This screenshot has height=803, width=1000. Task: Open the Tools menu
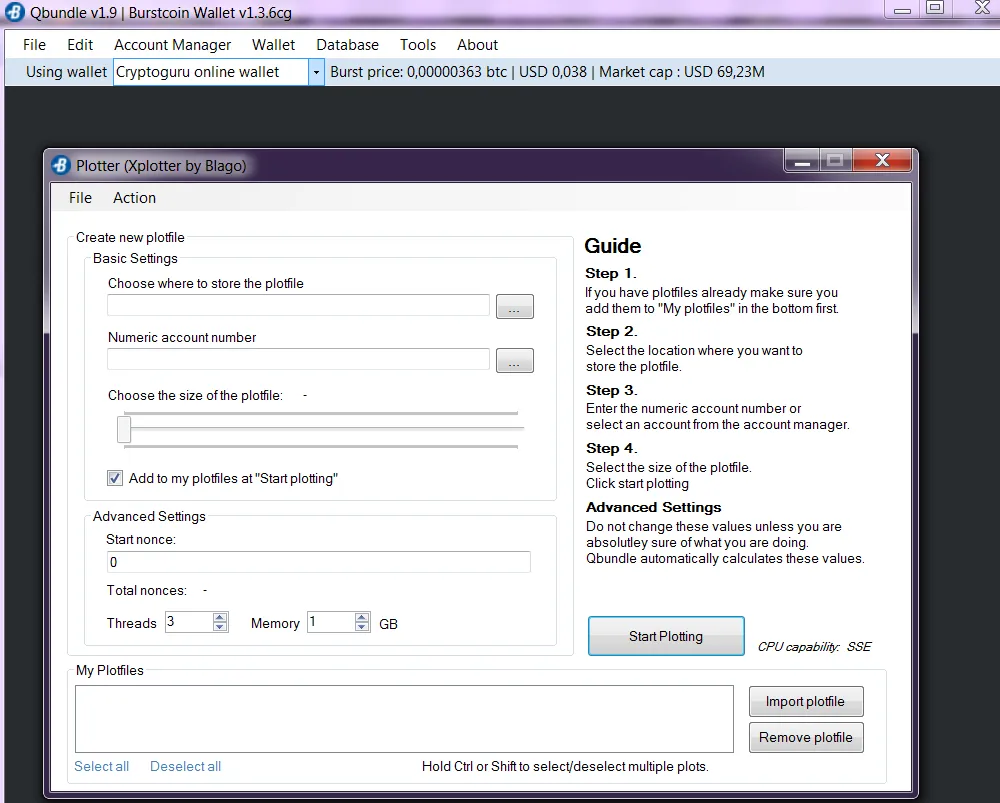click(x=418, y=45)
